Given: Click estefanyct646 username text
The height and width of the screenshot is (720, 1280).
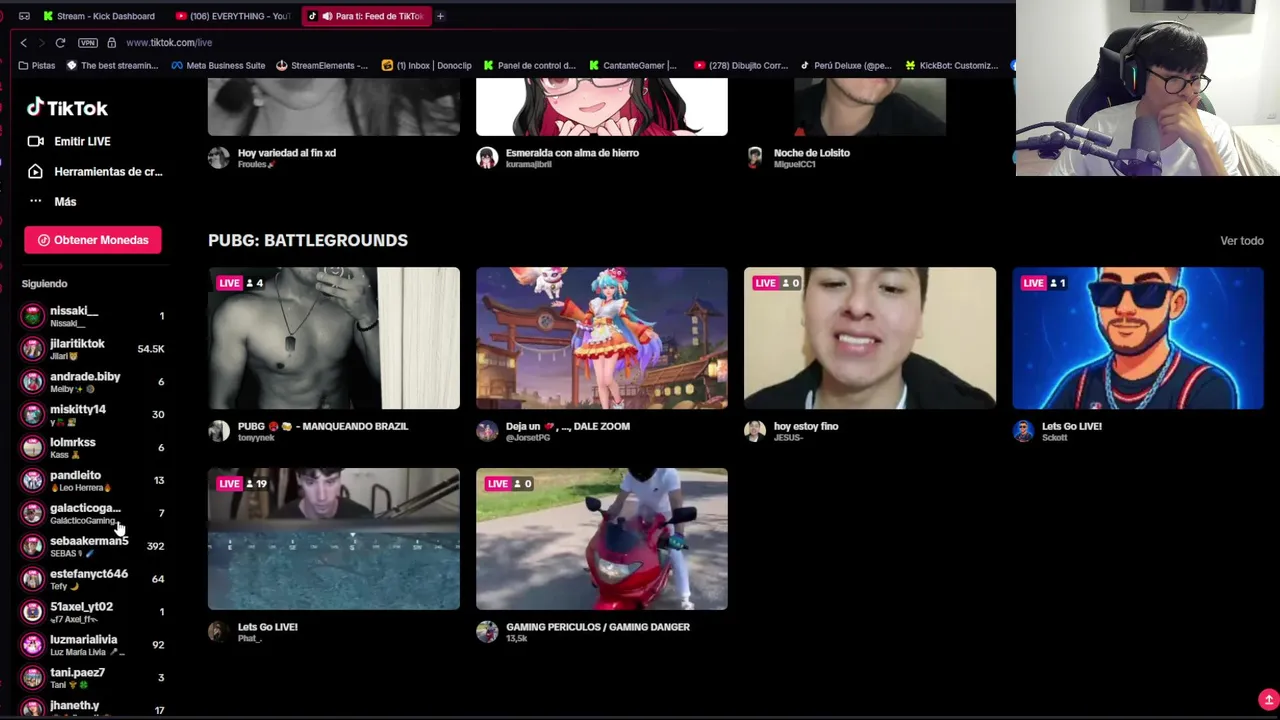Looking at the screenshot, I should 89,574.
